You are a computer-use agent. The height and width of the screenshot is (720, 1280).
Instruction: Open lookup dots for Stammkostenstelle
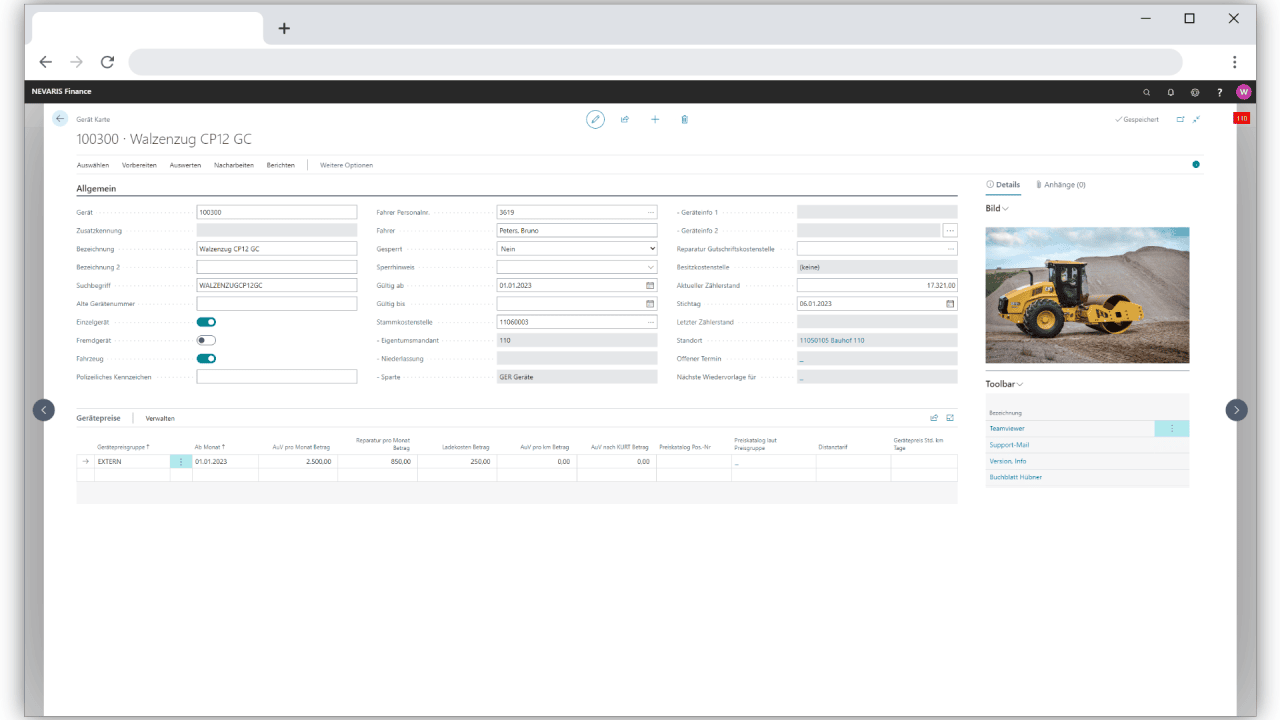click(650, 322)
